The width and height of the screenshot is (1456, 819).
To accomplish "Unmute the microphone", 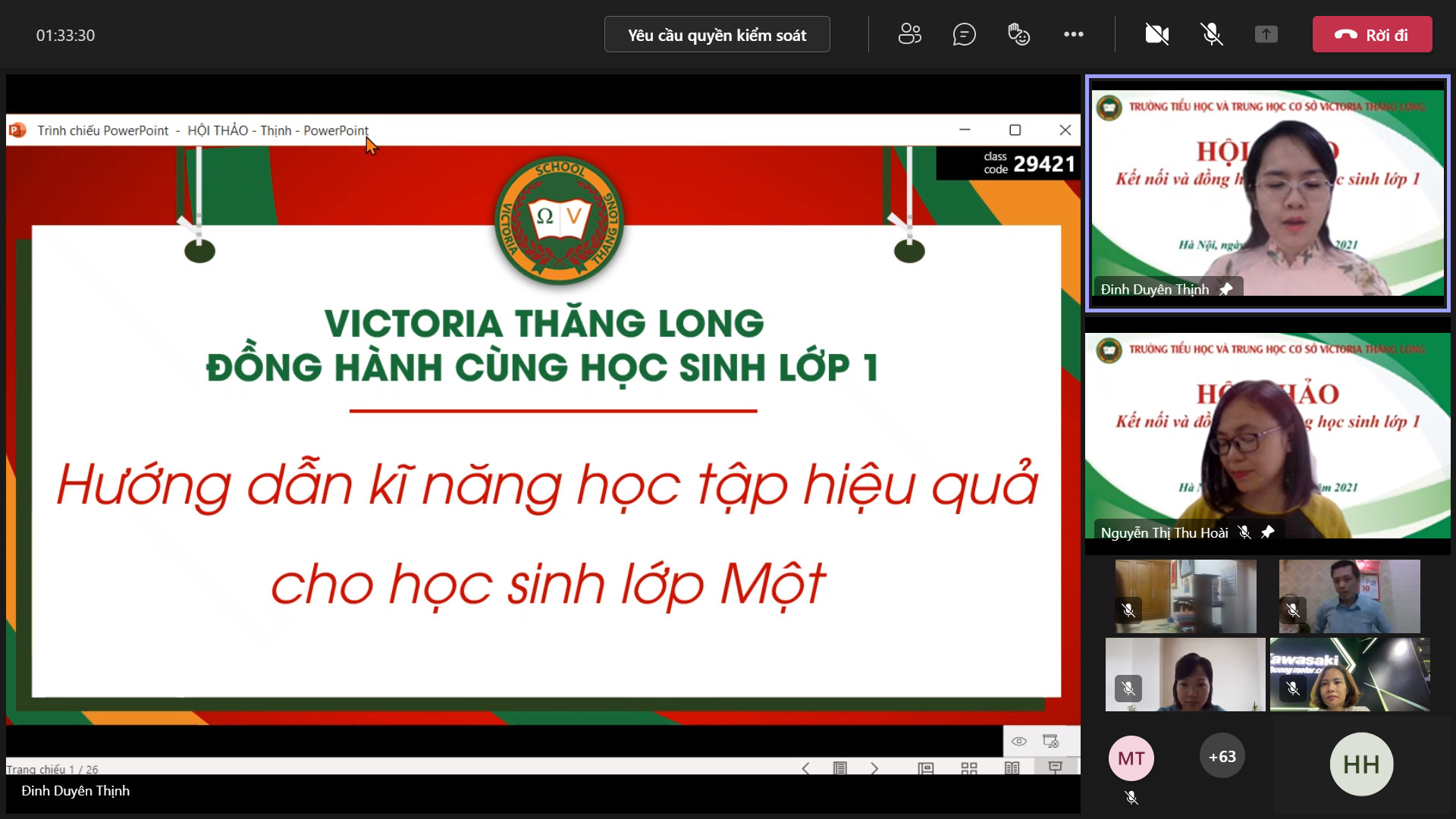I will [1211, 34].
